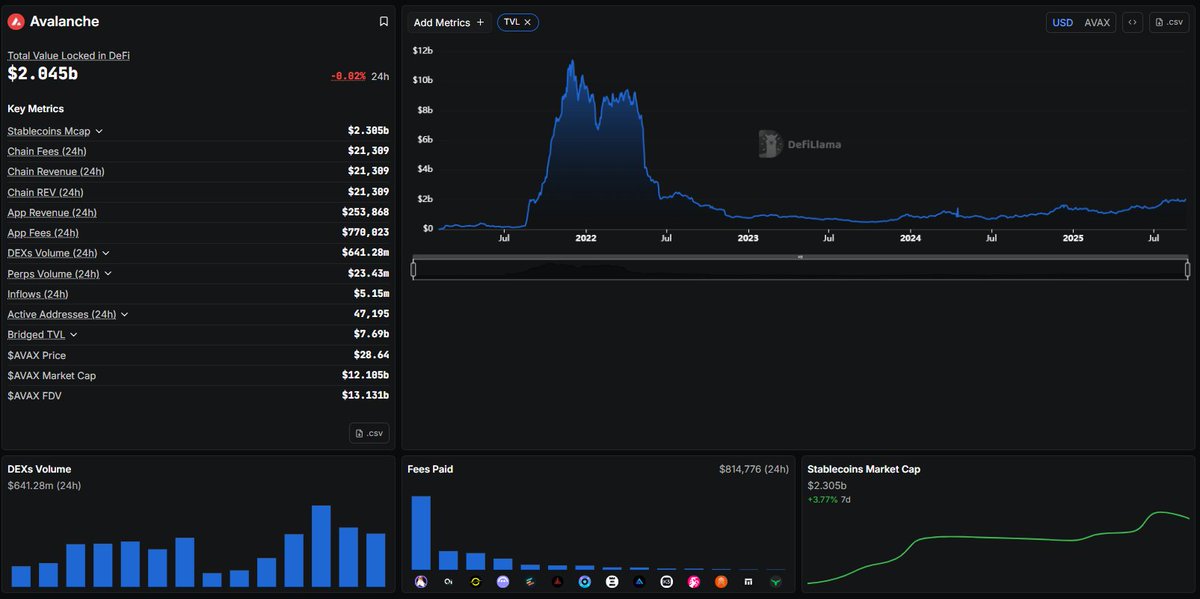Click the Inflows value $5.15m

pyautogui.click(x=371, y=294)
